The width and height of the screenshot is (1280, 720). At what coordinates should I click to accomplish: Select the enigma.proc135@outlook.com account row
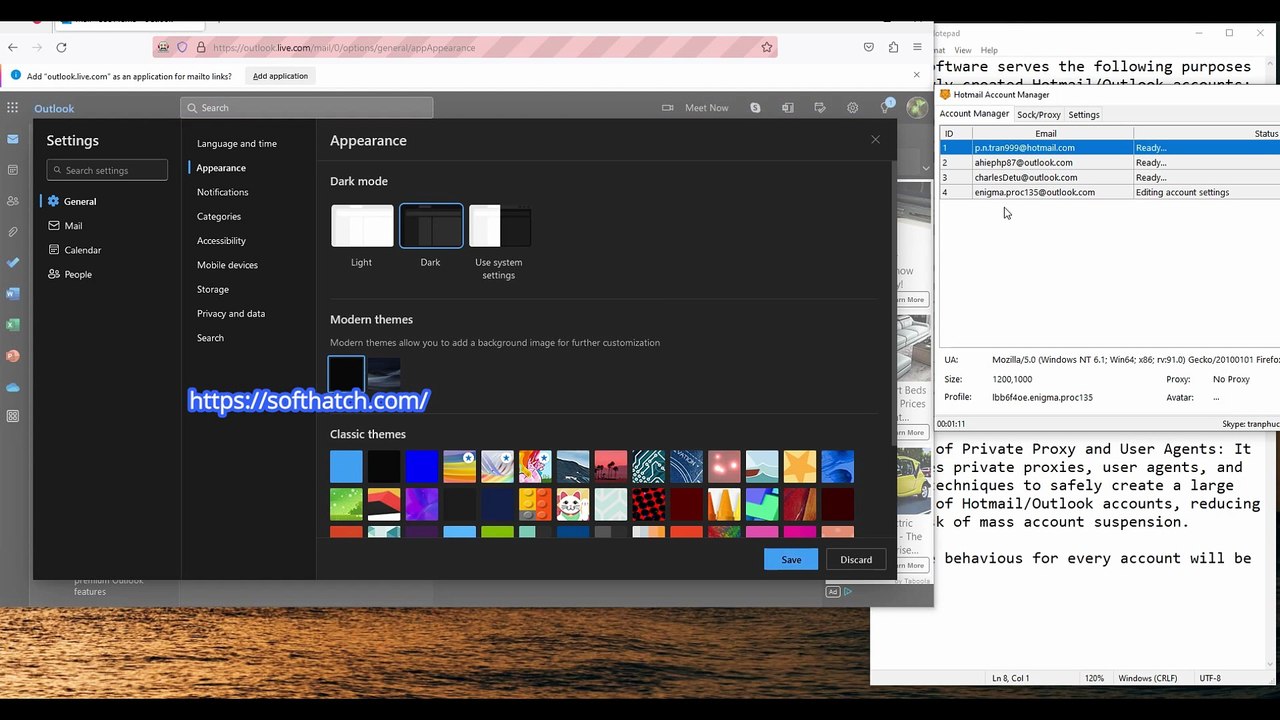(x=1109, y=192)
